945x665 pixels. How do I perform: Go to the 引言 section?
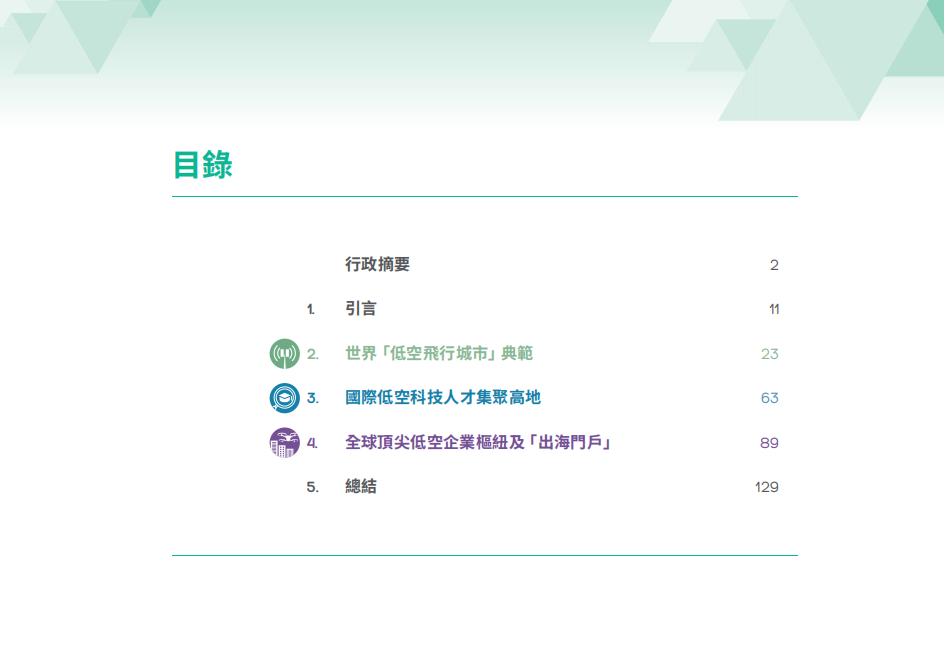coord(361,309)
